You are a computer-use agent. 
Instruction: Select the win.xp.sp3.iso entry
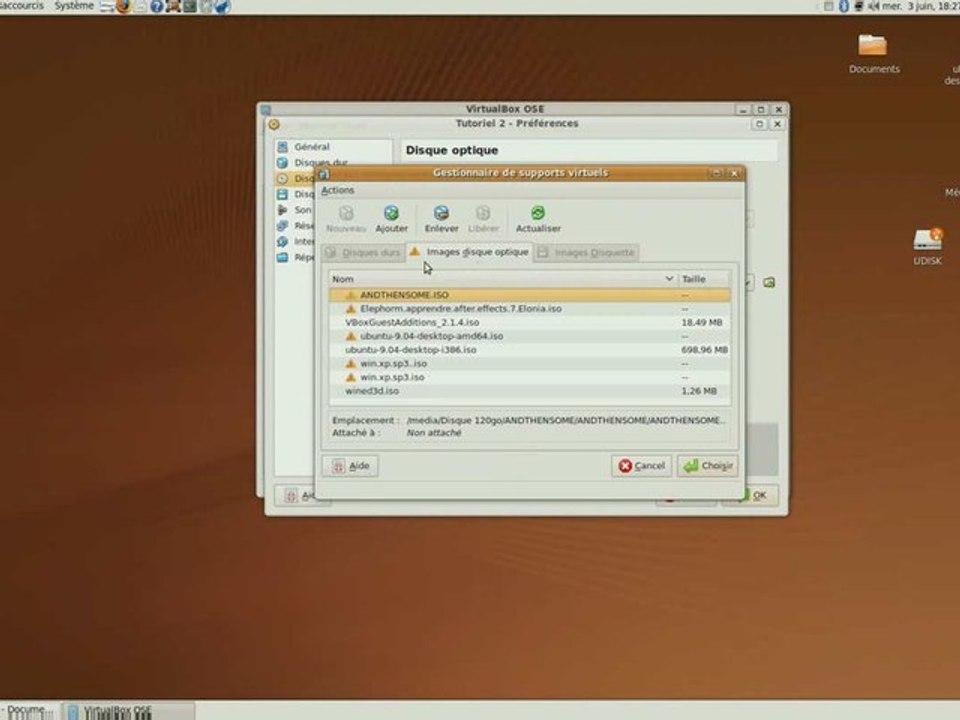click(x=530, y=377)
